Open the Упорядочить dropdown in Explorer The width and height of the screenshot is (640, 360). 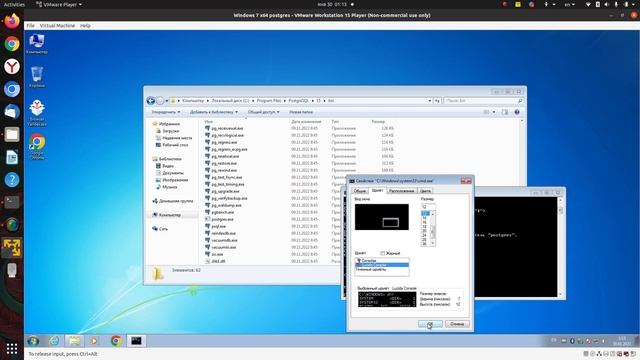pos(166,112)
